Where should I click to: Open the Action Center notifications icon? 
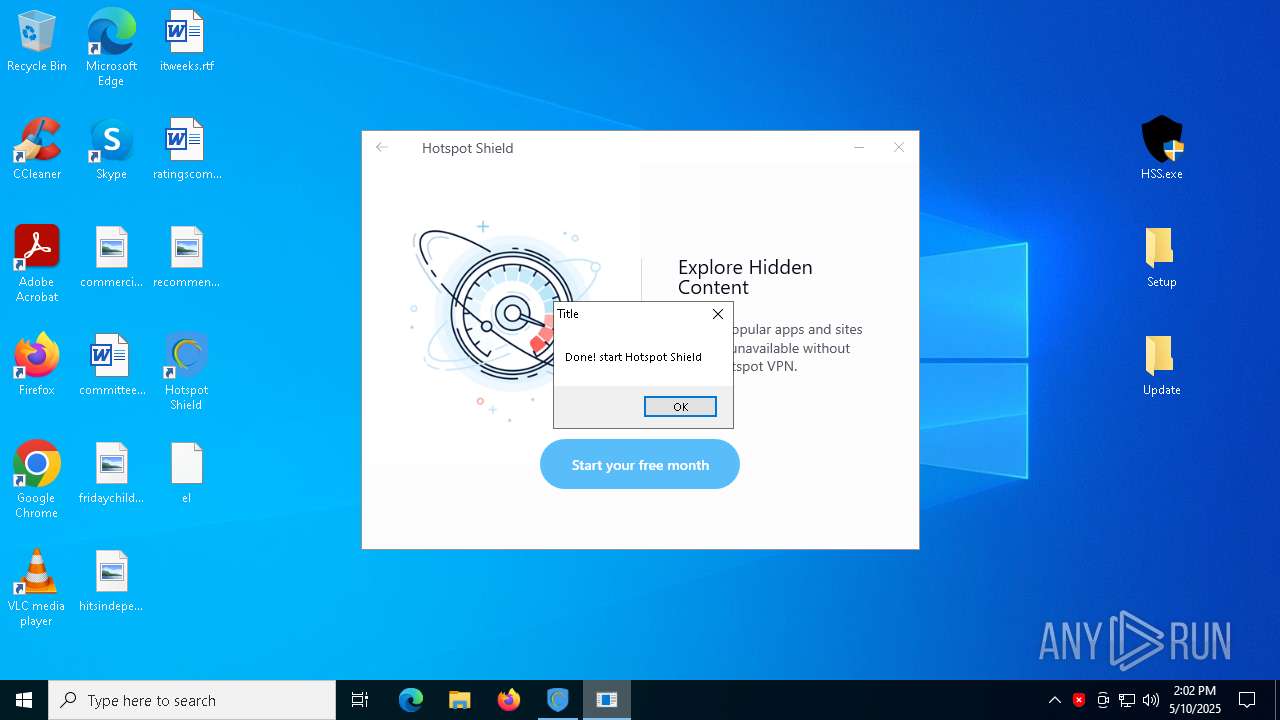click(1247, 700)
